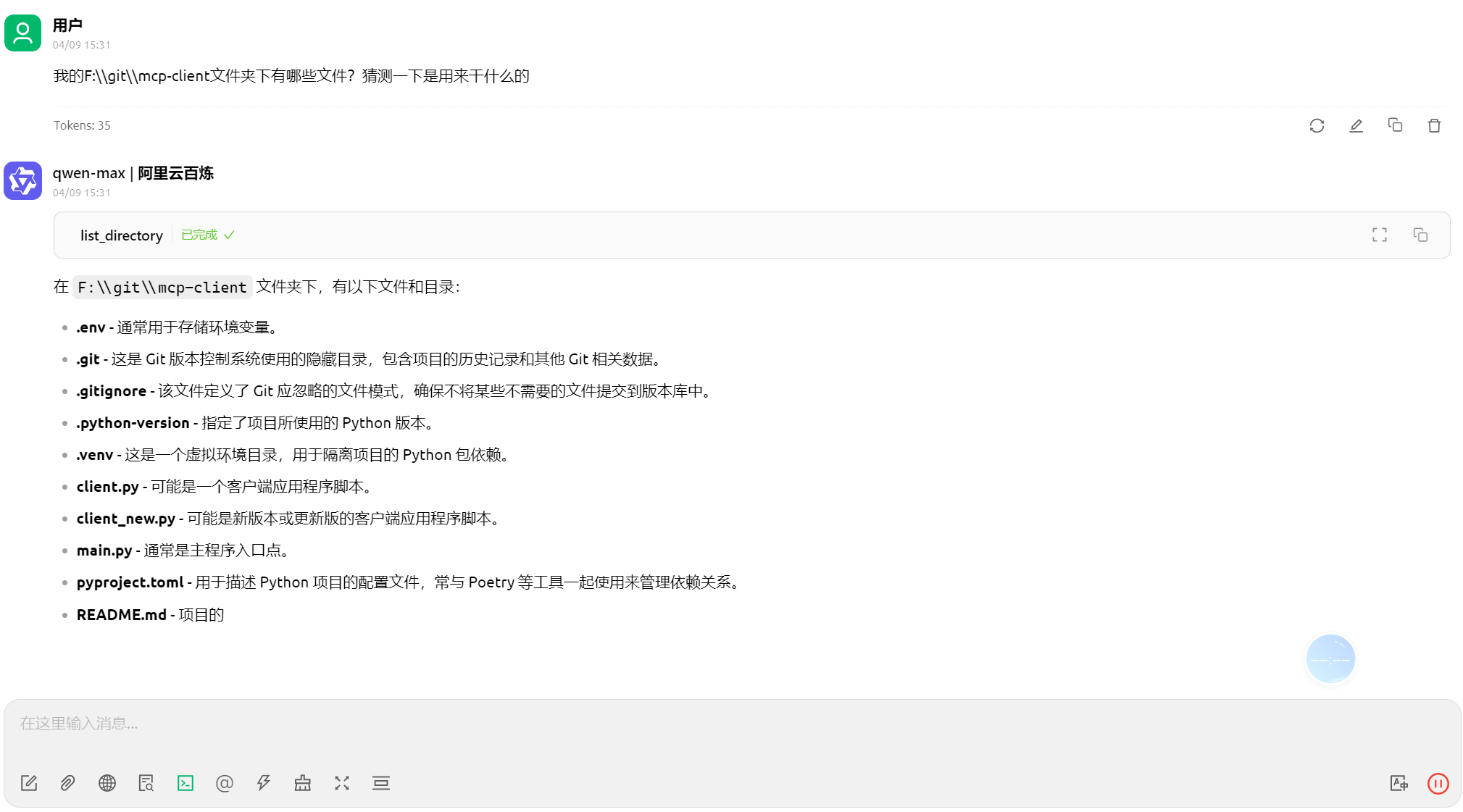This screenshot has width=1463, height=812.
Task: Open the knowledge base search icon
Action: 146,783
